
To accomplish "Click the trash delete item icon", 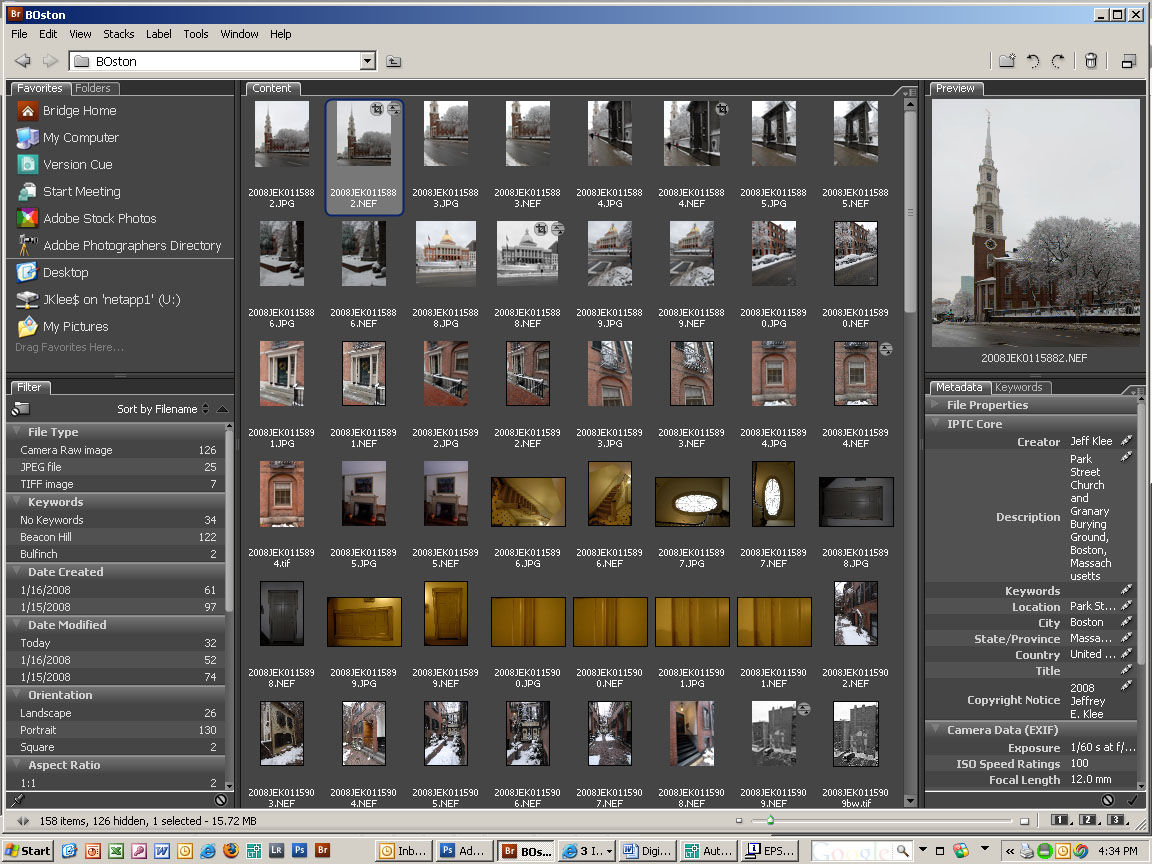I will pos(1091,61).
